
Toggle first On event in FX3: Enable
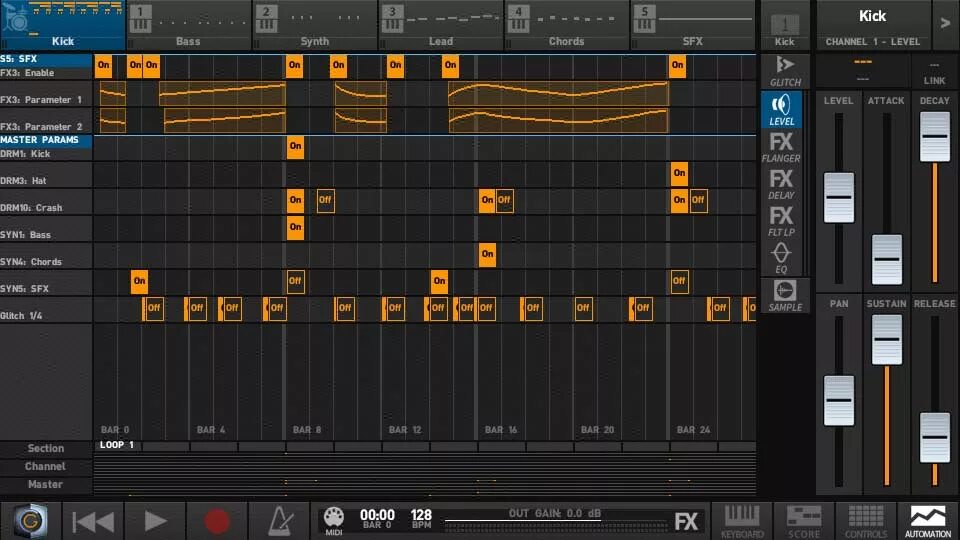pos(103,66)
